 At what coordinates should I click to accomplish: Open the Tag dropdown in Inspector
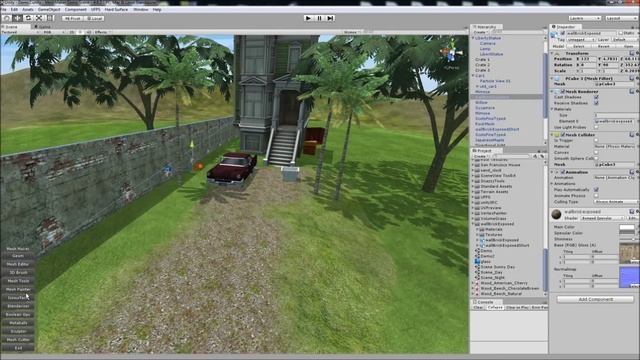[581, 40]
